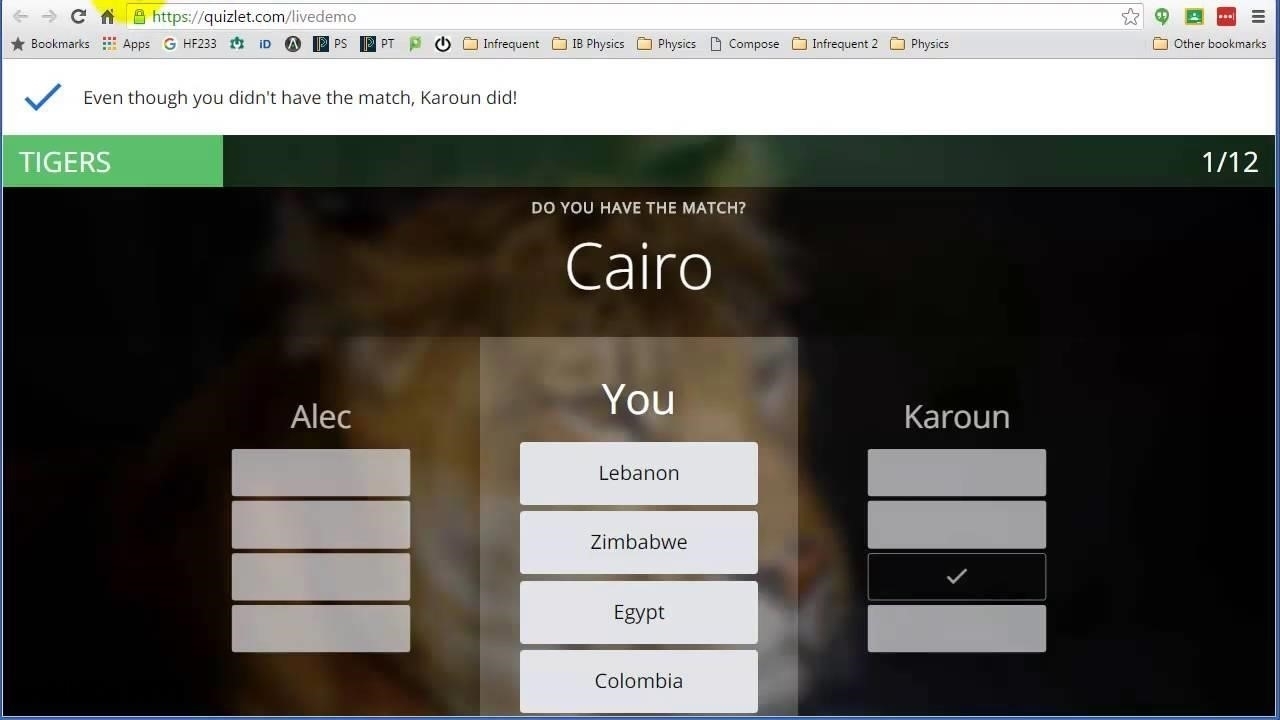The width and height of the screenshot is (1280, 720).
Task: Click the quizlet.com address bar
Action: point(630,16)
